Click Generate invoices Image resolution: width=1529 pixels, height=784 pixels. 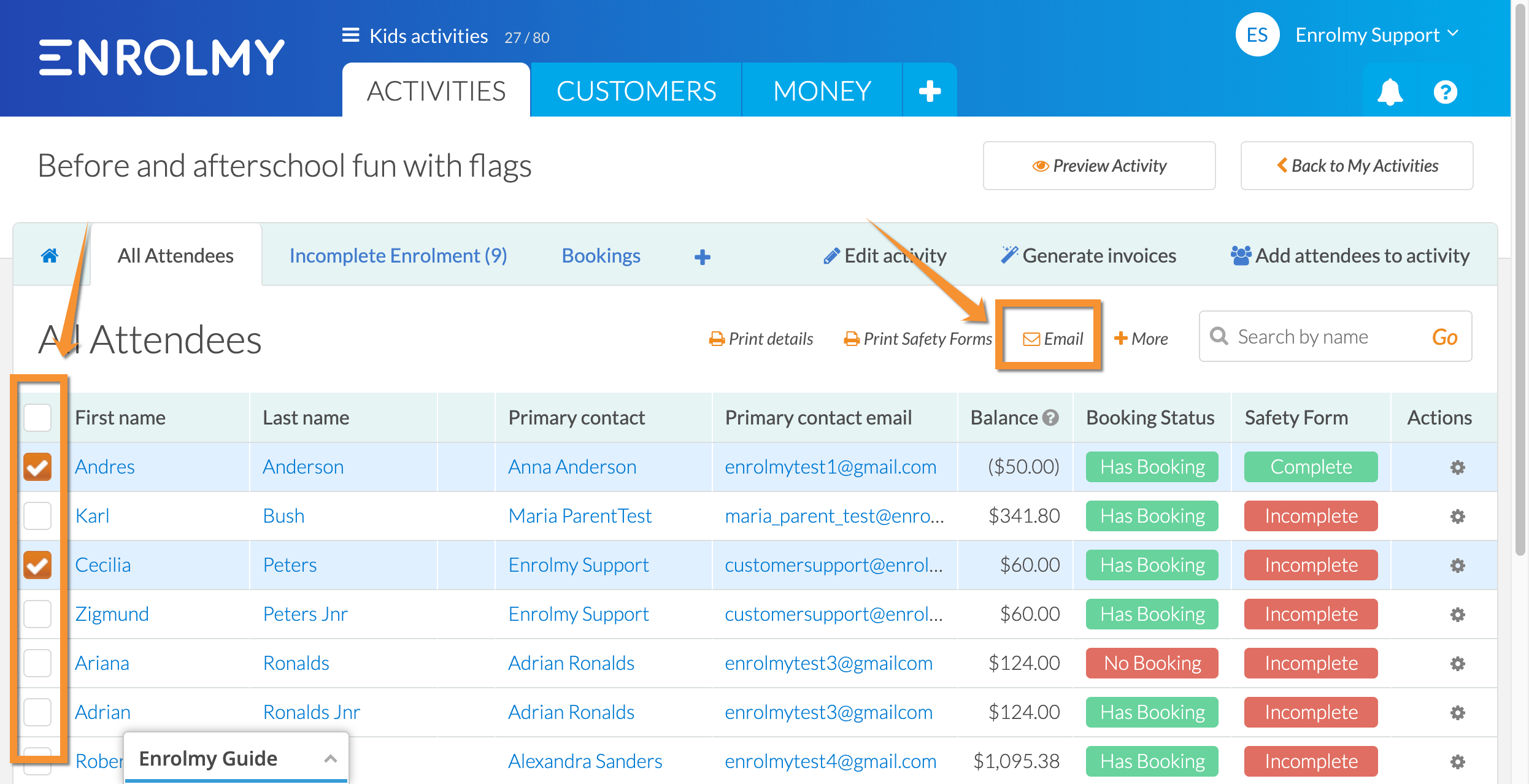[1088, 256]
